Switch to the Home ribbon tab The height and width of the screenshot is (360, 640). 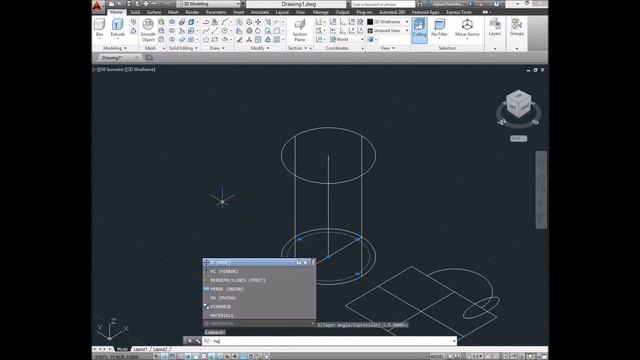(116, 12)
